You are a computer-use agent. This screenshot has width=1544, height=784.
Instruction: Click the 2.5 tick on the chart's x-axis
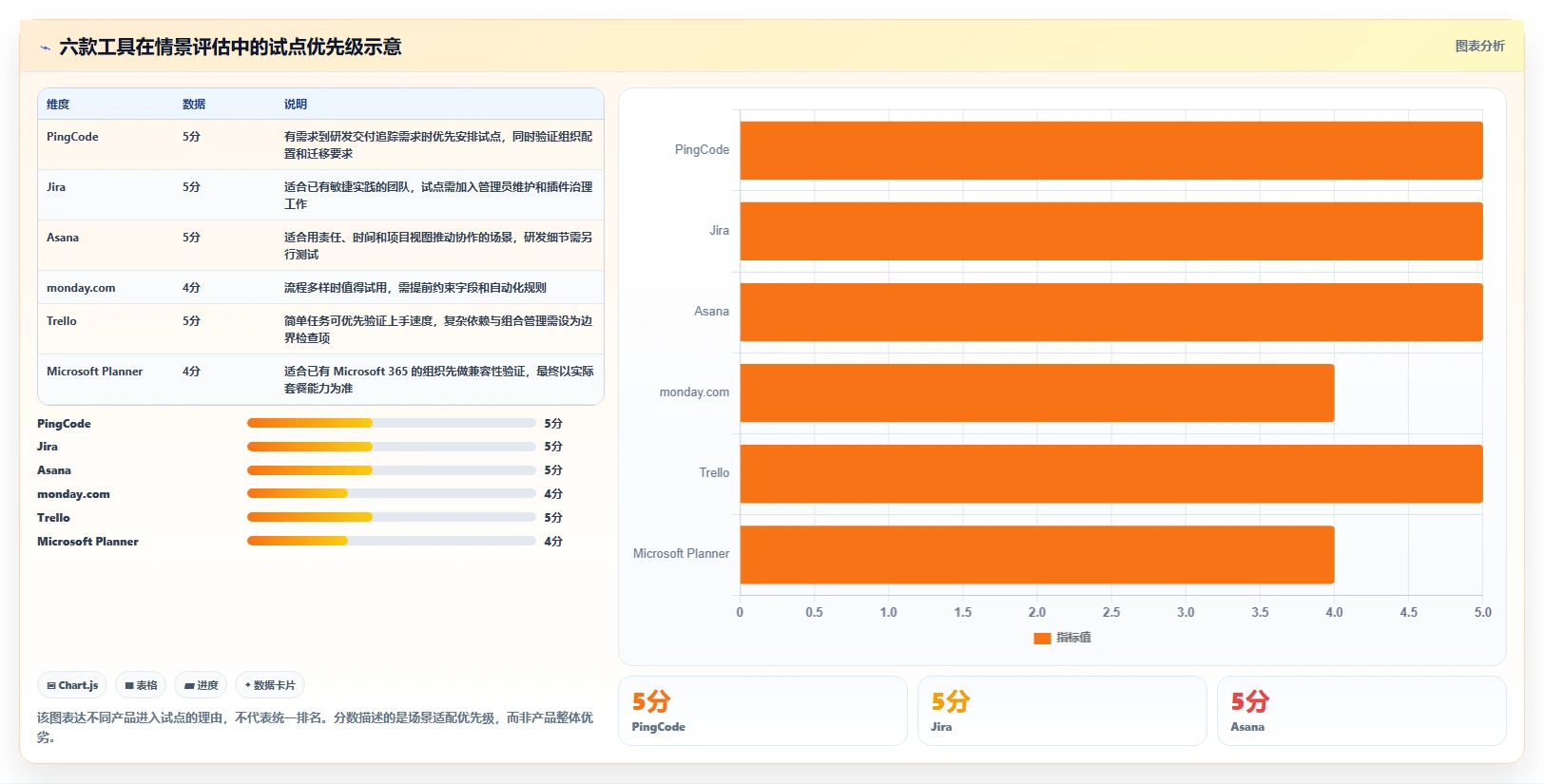pos(1111,613)
